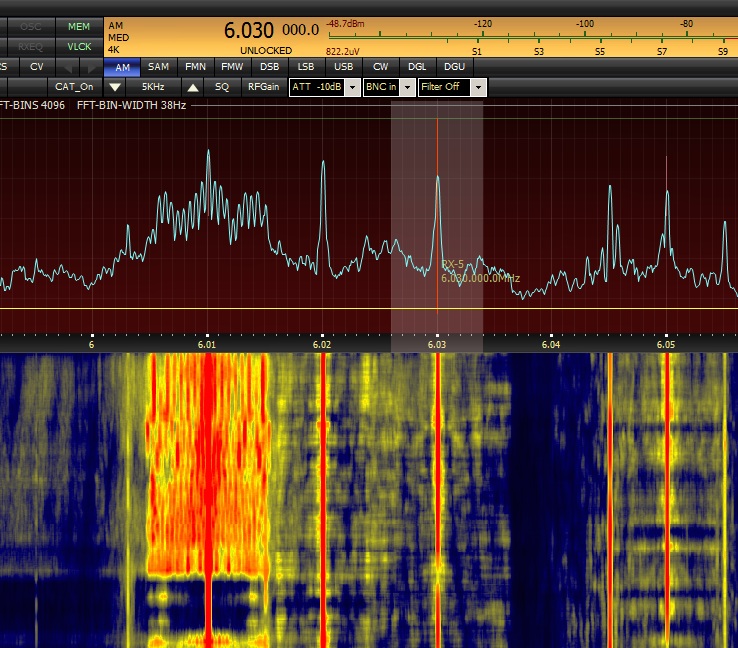
Task: Click the MEM memory button
Action: [79, 27]
